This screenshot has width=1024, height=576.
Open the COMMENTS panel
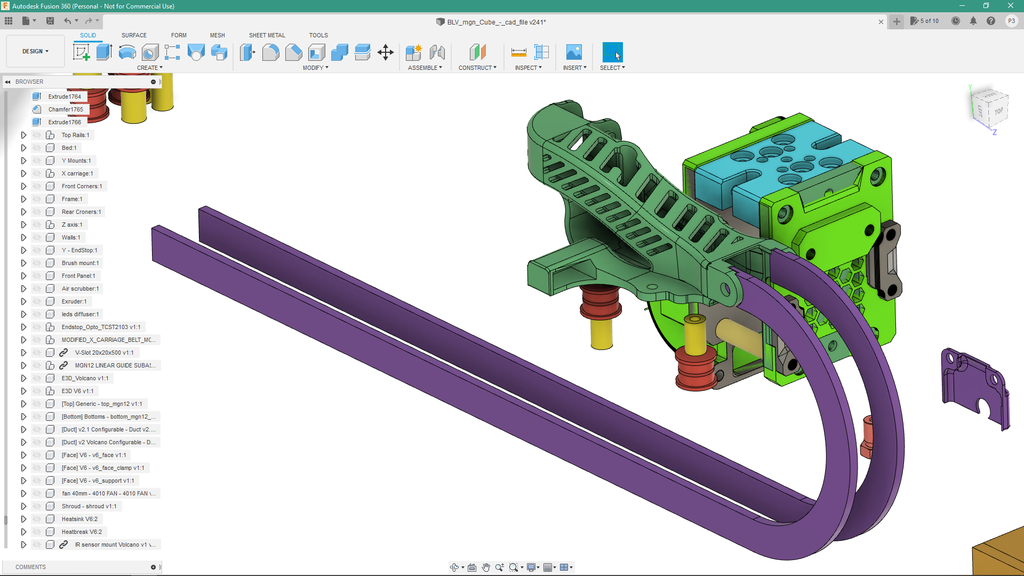30,566
